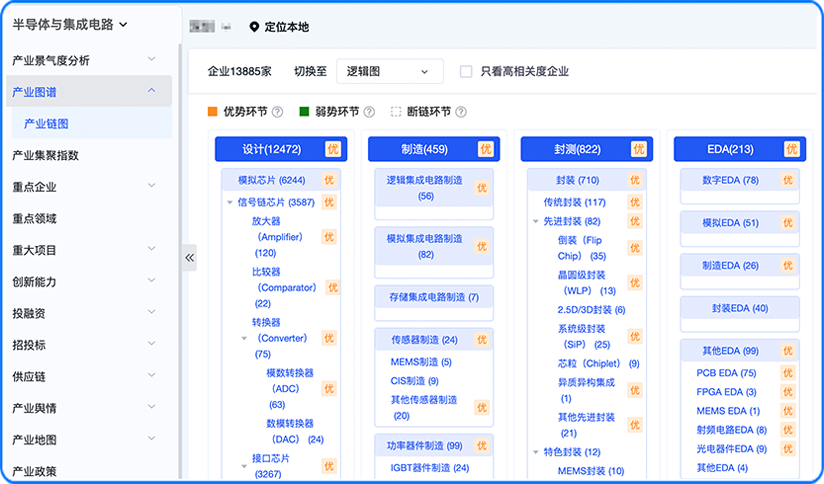The height and width of the screenshot is (484, 824).
Task: Open MEMS制造 (5) entry
Action: pyautogui.click(x=421, y=362)
